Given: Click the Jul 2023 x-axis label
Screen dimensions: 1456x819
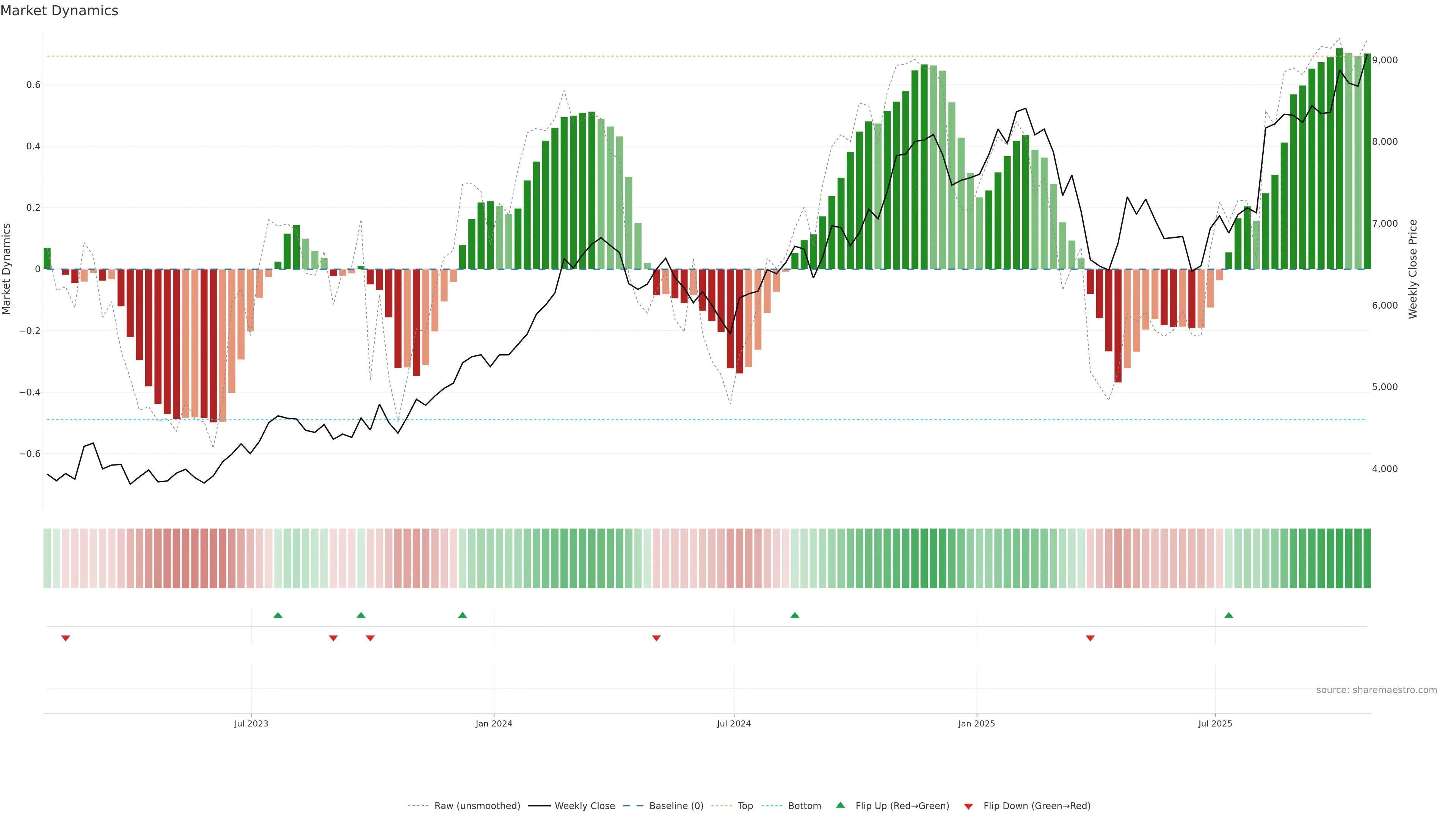Looking at the screenshot, I should click(x=251, y=723).
